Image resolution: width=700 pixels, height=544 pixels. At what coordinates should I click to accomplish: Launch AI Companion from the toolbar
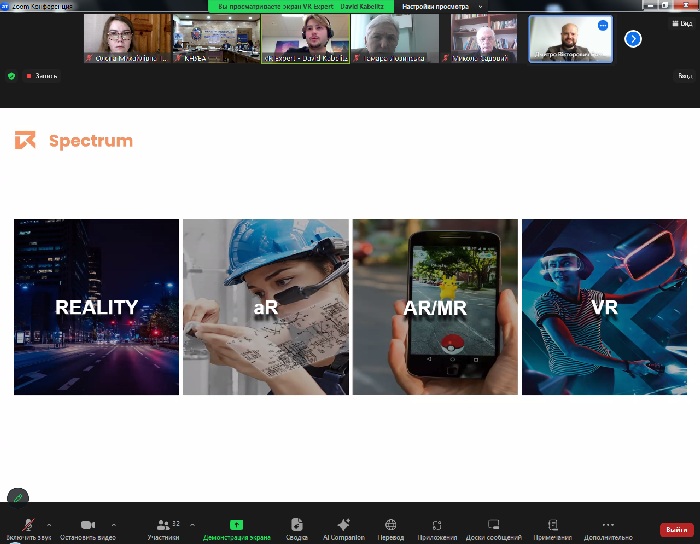click(343, 525)
